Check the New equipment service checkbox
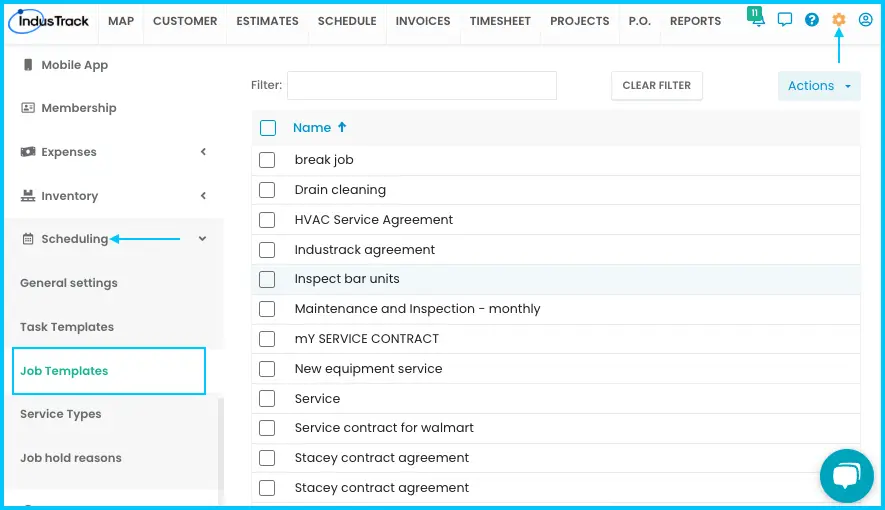Viewport: 885px width, 510px height. coord(267,368)
